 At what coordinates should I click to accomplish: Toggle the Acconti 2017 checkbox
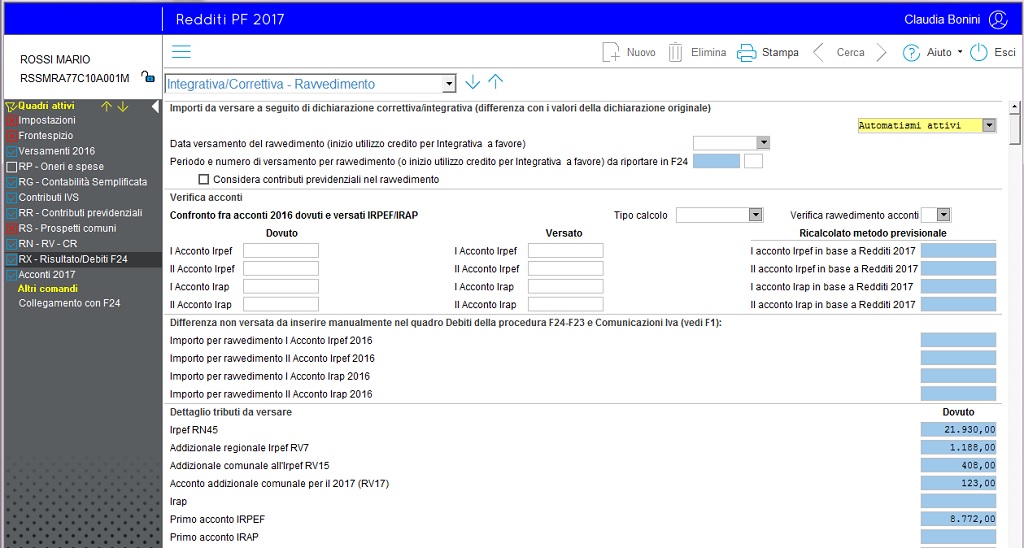coord(11,275)
